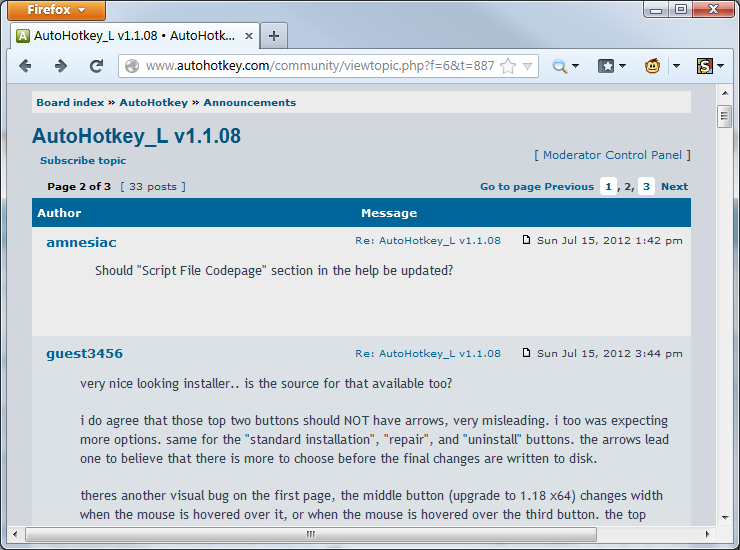Click the Message column header

coord(389,213)
